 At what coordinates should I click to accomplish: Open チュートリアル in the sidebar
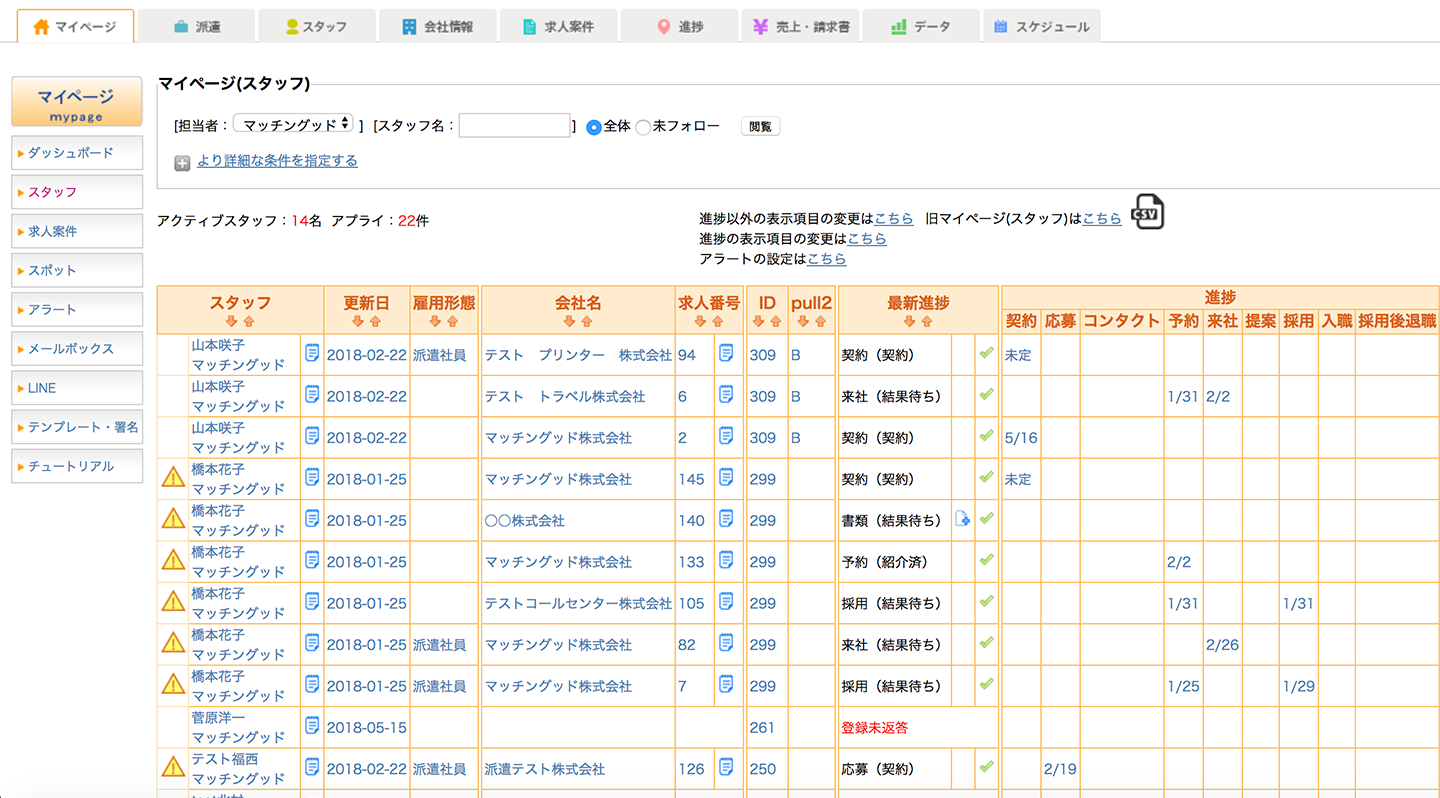[x=77, y=466]
